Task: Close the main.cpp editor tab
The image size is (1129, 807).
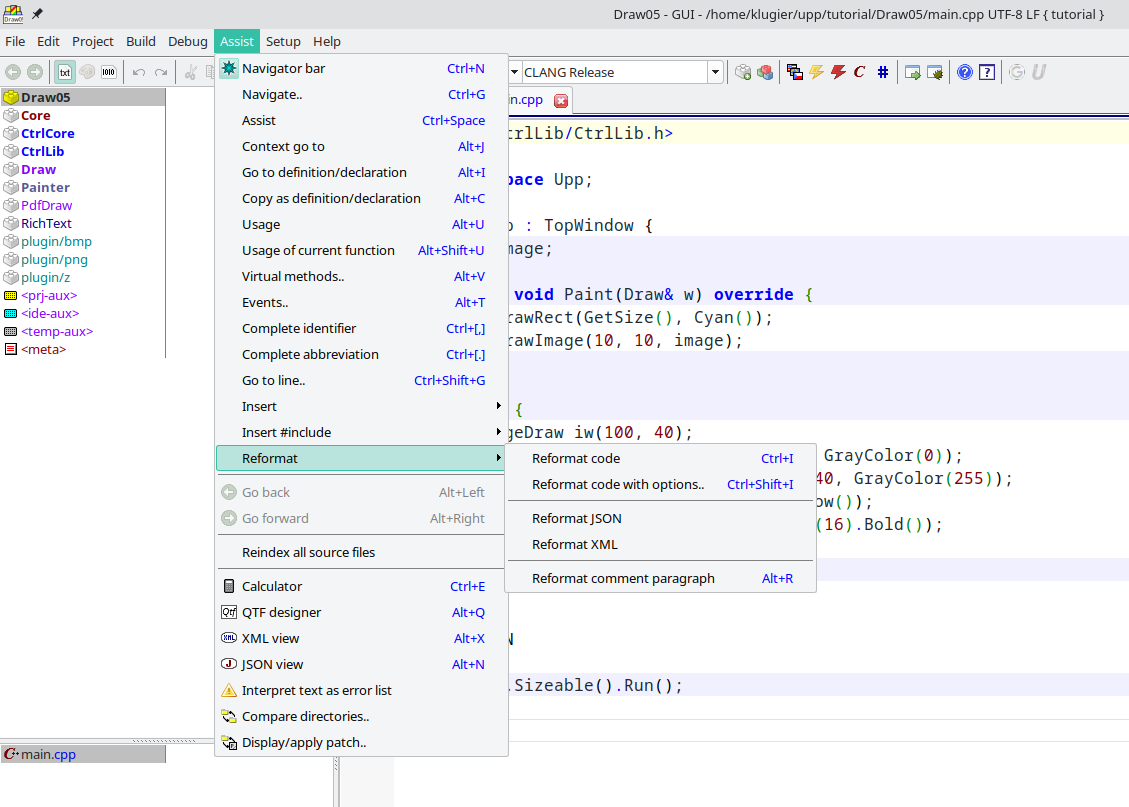Action: [x=561, y=100]
